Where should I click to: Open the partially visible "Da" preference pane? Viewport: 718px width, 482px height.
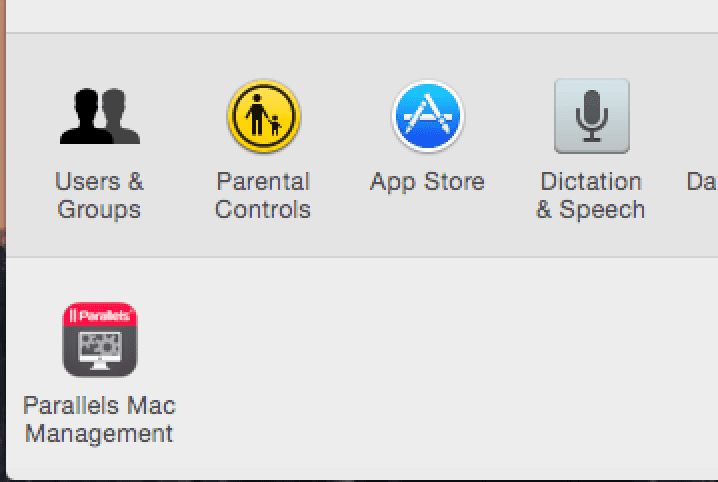point(702,181)
